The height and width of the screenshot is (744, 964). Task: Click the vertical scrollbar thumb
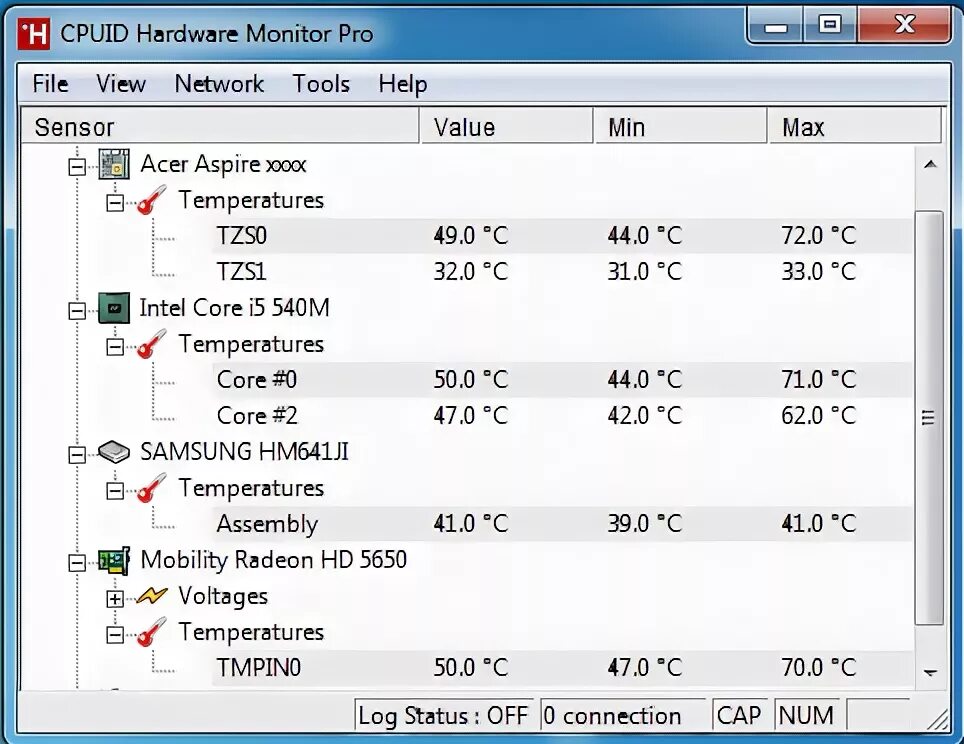coord(929,418)
